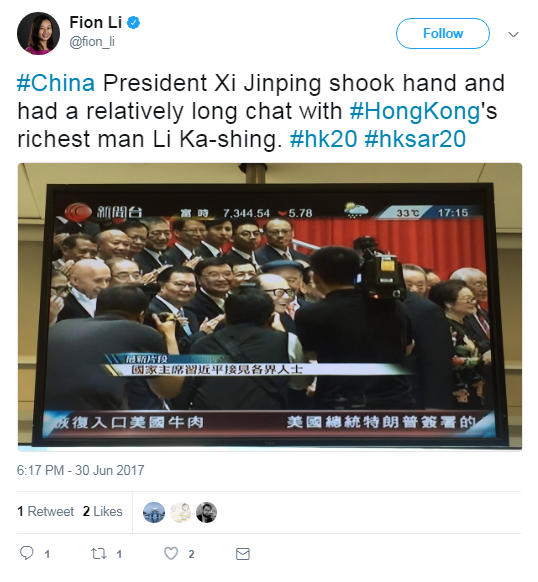Open third liker's dark avatar
Image resolution: width=538 pixels, height=582 pixels.
[x=206, y=512]
